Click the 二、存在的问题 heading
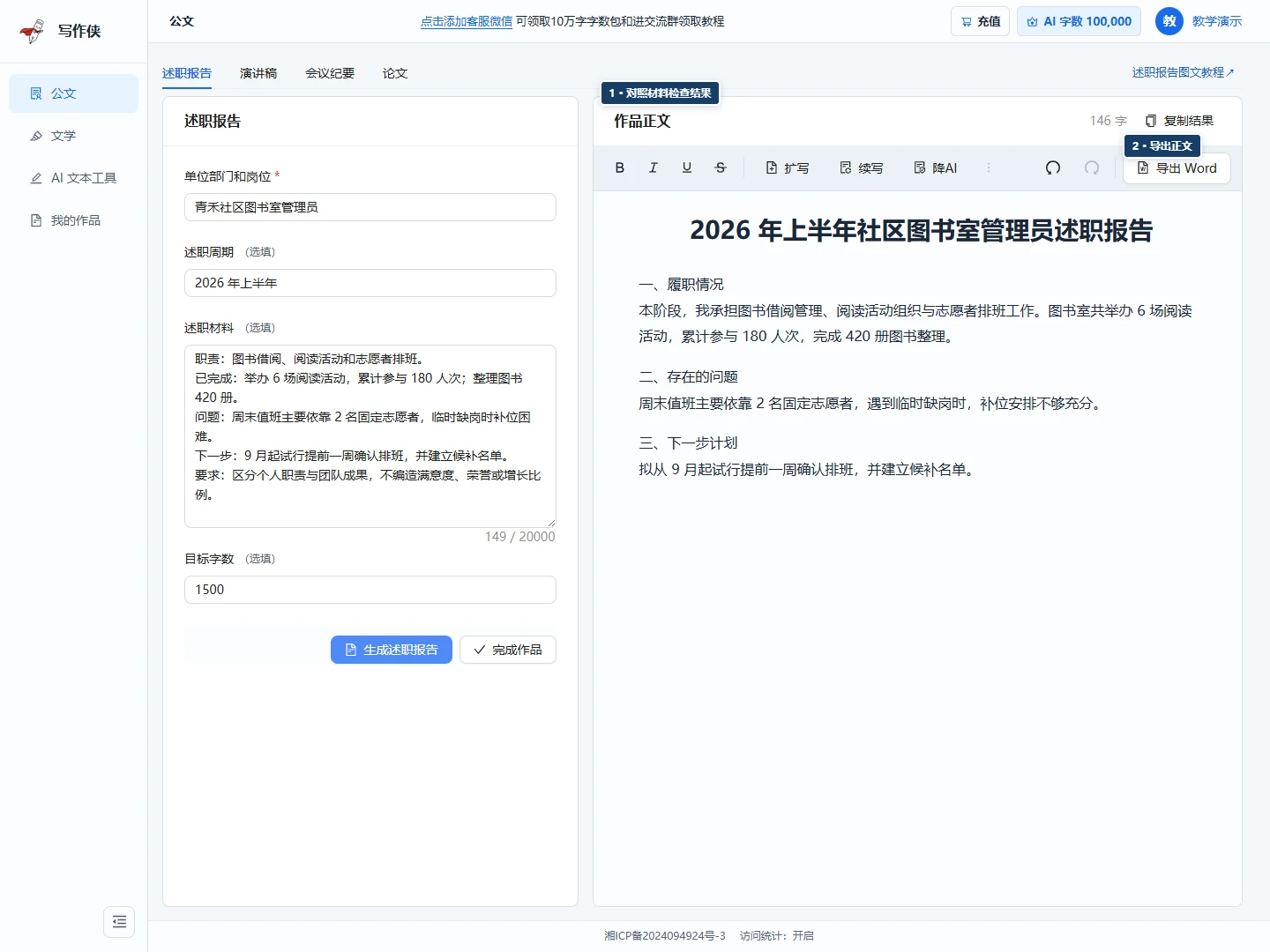Image resolution: width=1270 pixels, height=952 pixels. (x=688, y=377)
